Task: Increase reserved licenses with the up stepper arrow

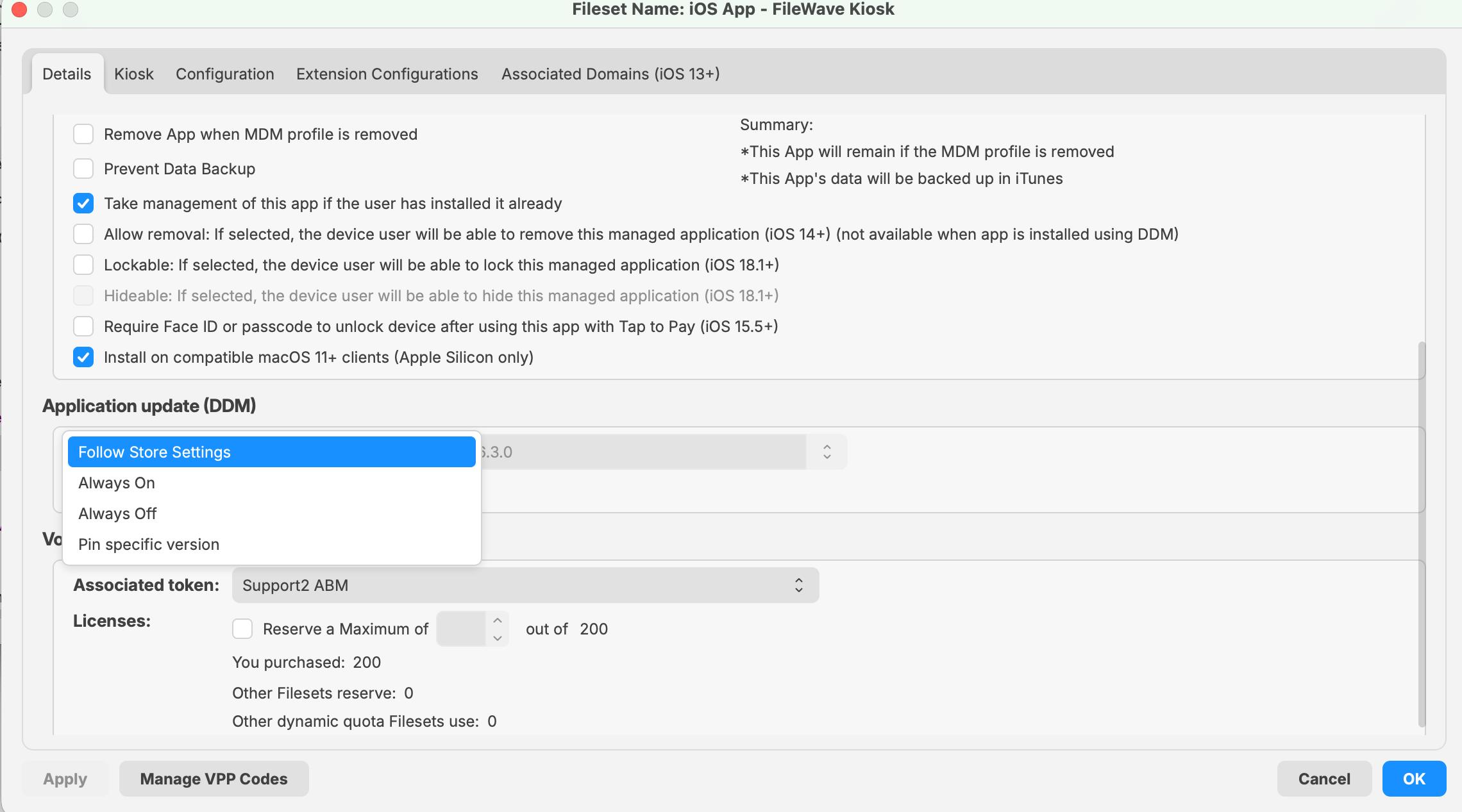Action: [x=498, y=620]
